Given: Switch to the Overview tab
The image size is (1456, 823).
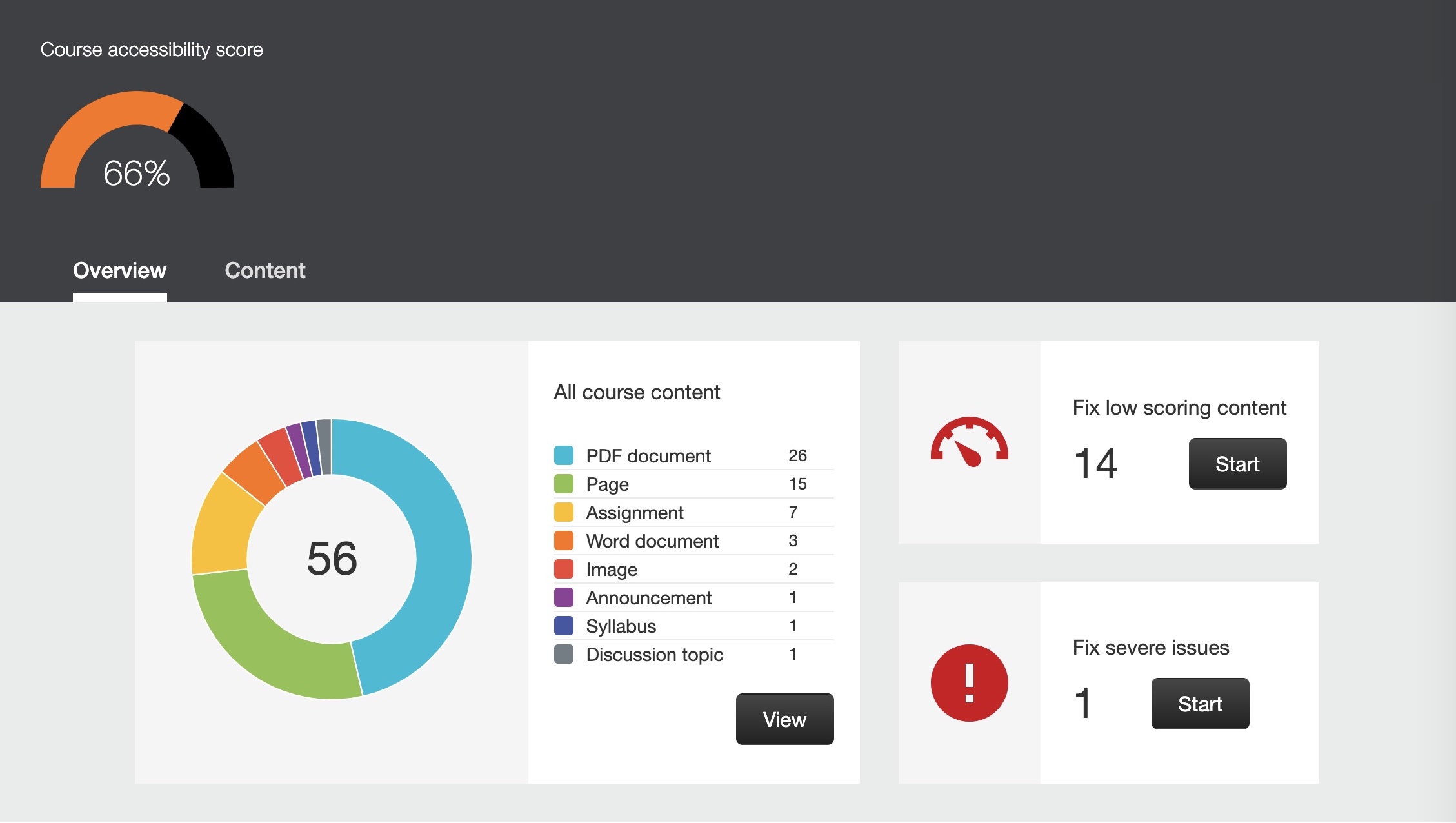Looking at the screenshot, I should (119, 270).
